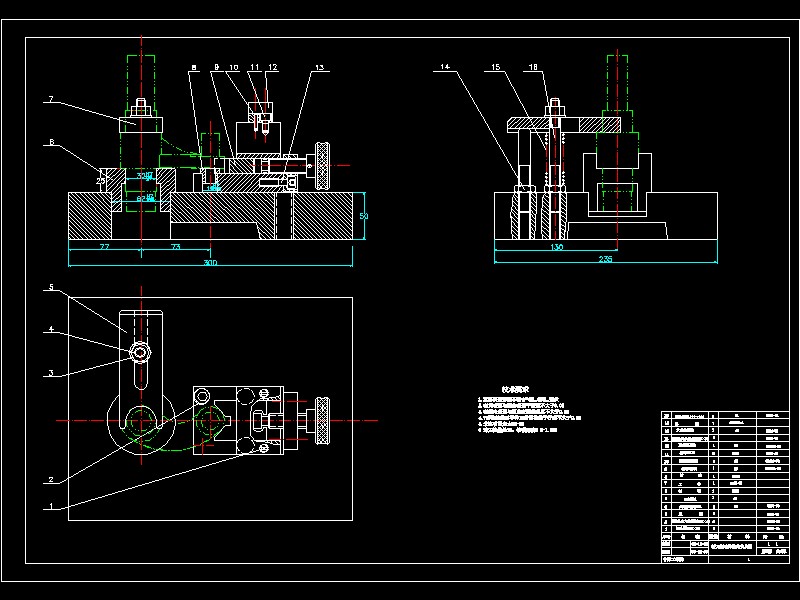Select the 300 overall length dimension
The width and height of the screenshot is (800, 600).
click(210, 262)
